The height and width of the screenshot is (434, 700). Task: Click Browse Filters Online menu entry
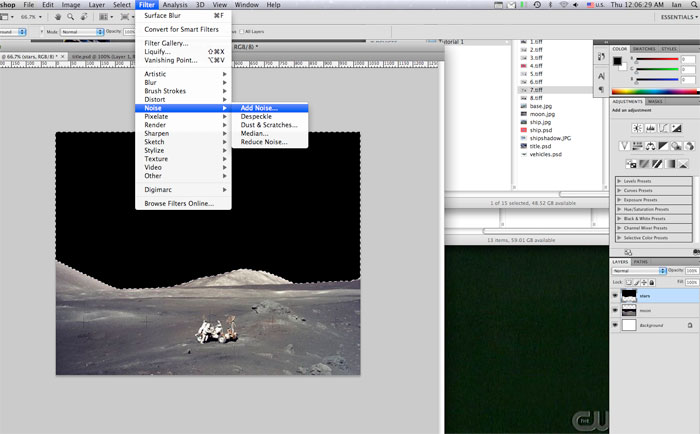[x=179, y=203]
